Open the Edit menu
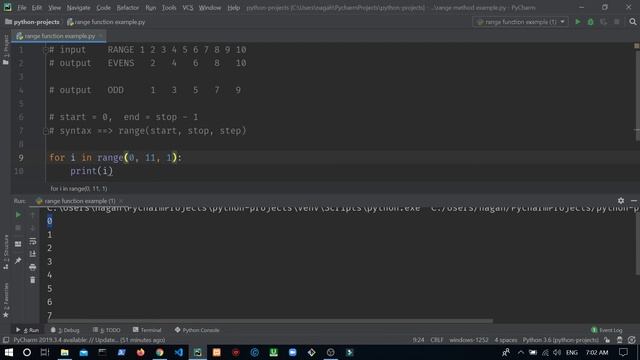The image size is (640, 360). click(x=37, y=8)
